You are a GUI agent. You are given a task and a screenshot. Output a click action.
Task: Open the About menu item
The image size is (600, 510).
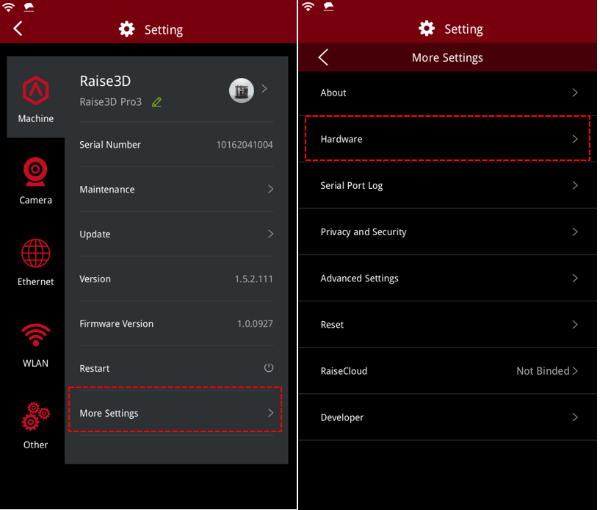point(448,93)
